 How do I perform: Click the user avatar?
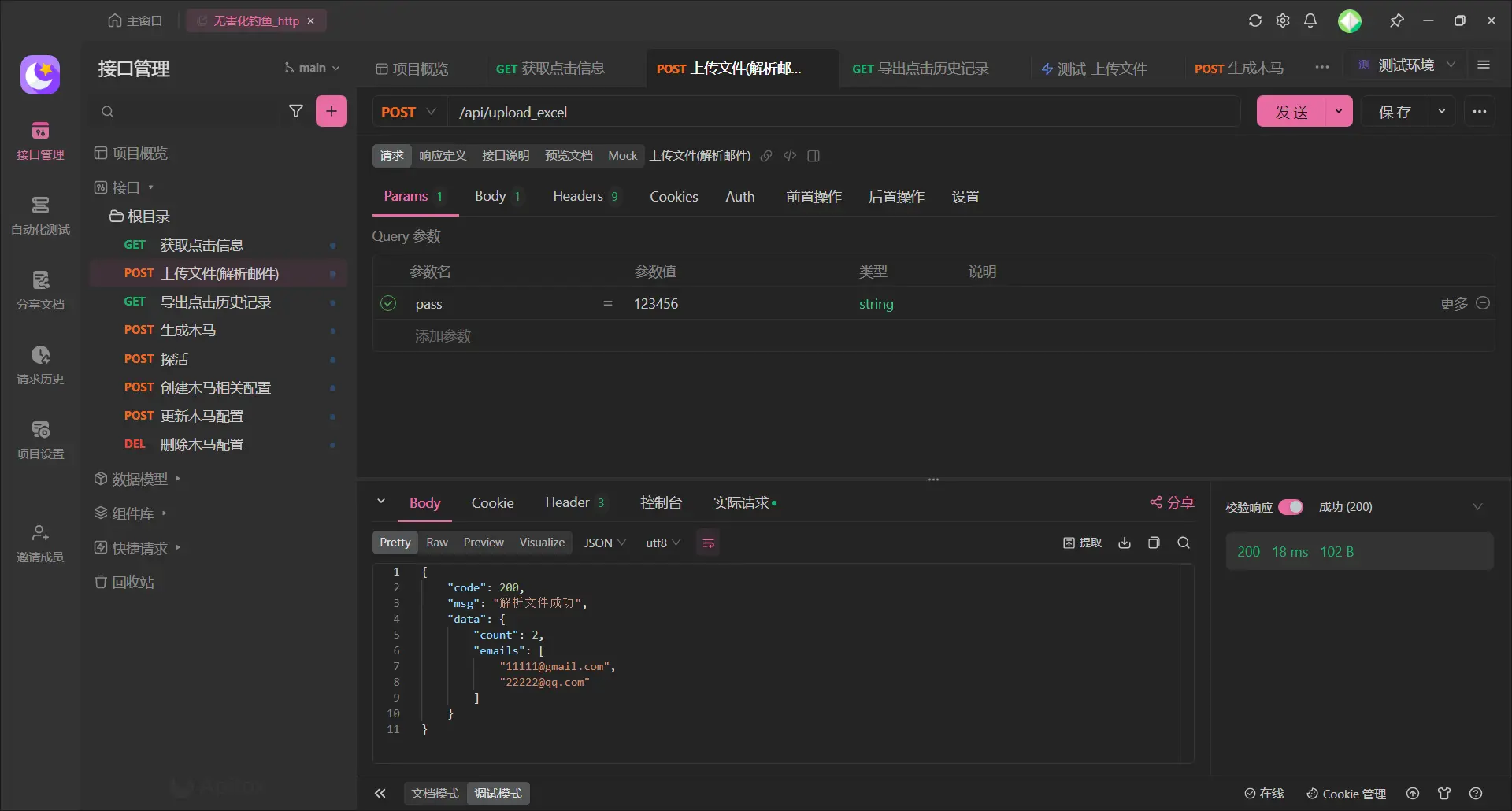[x=1350, y=20]
